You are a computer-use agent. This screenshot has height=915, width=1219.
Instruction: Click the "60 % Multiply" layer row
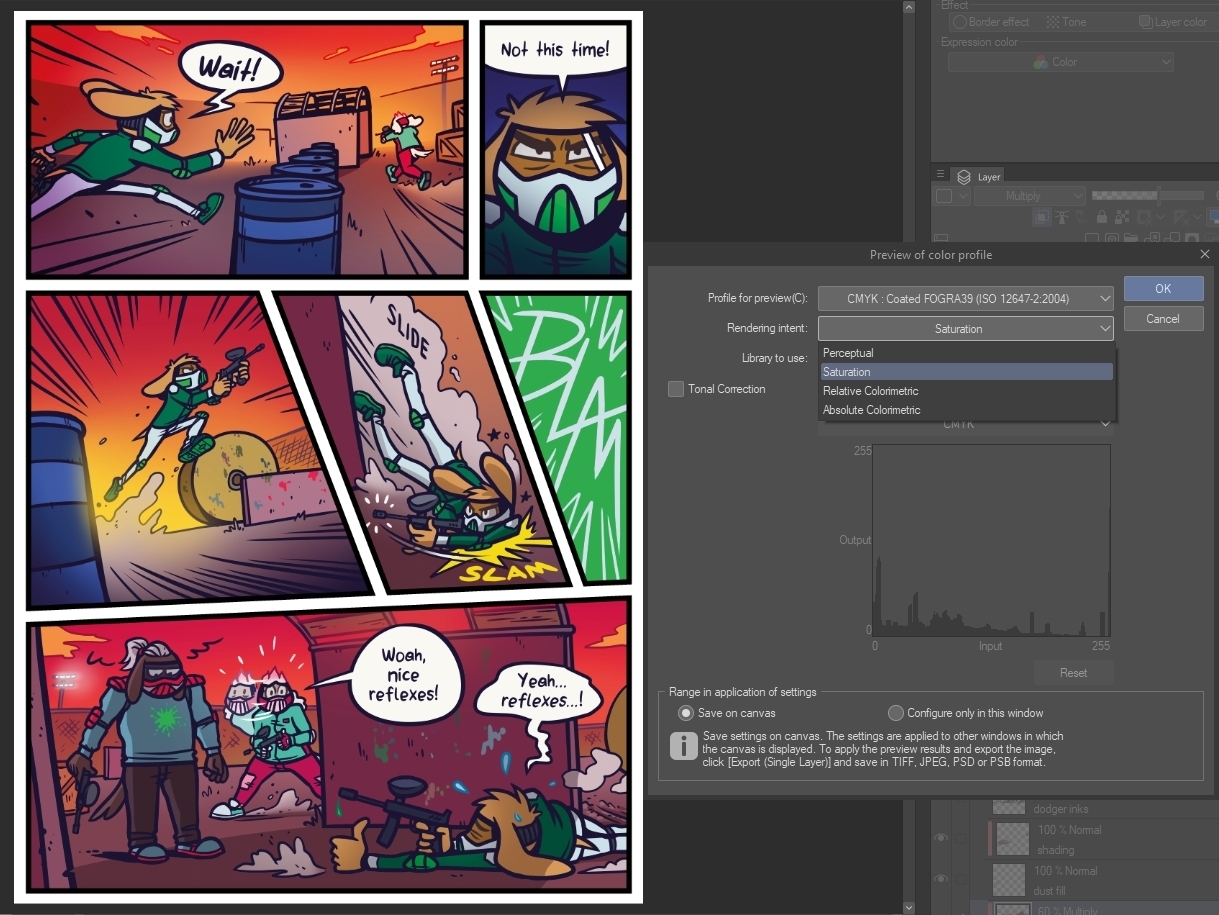[x=1094, y=908]
